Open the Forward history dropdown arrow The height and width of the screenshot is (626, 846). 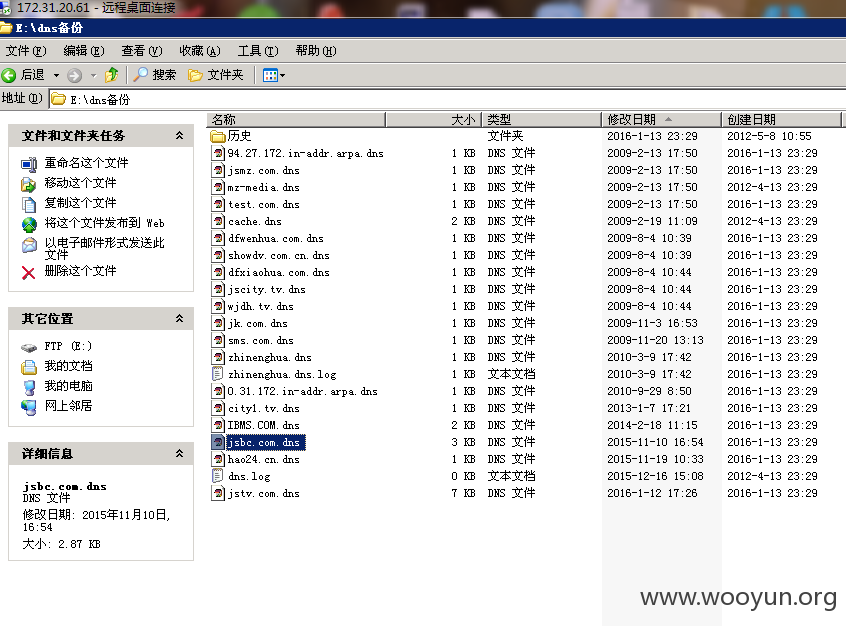(93, 76)
